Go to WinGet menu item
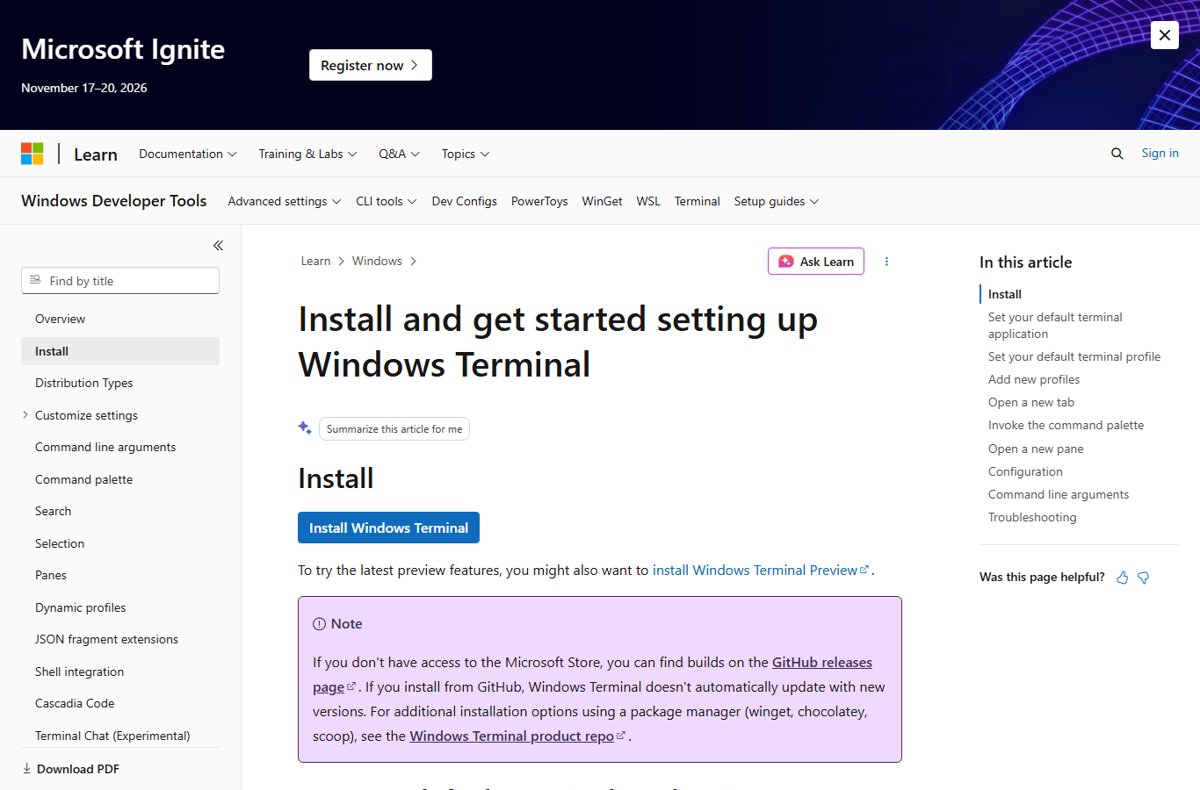 coord(602,201)
